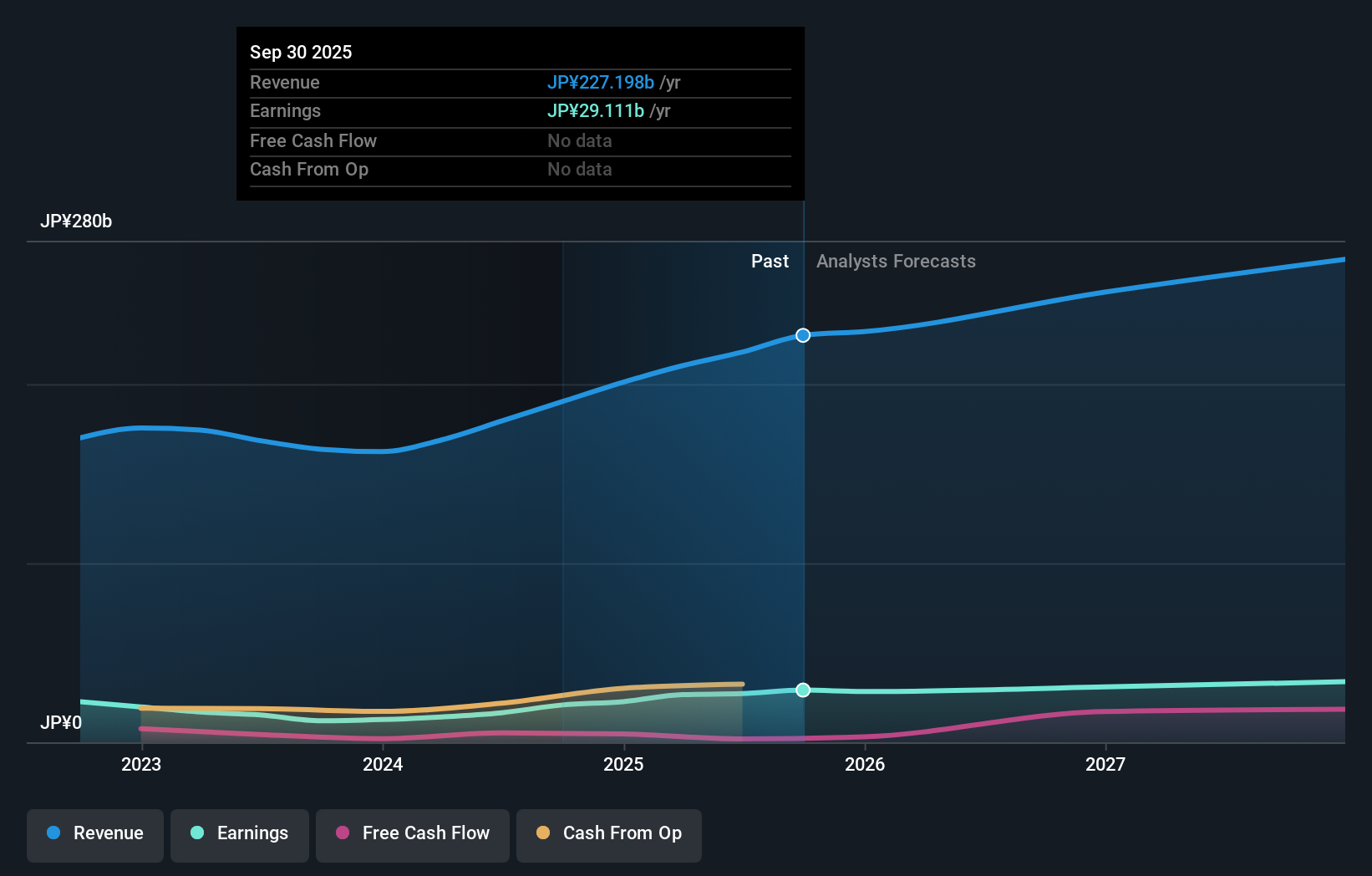Click the Cash From Op legend dot
The width and height of the screenshot is (1372, 876).
point(542,833)
